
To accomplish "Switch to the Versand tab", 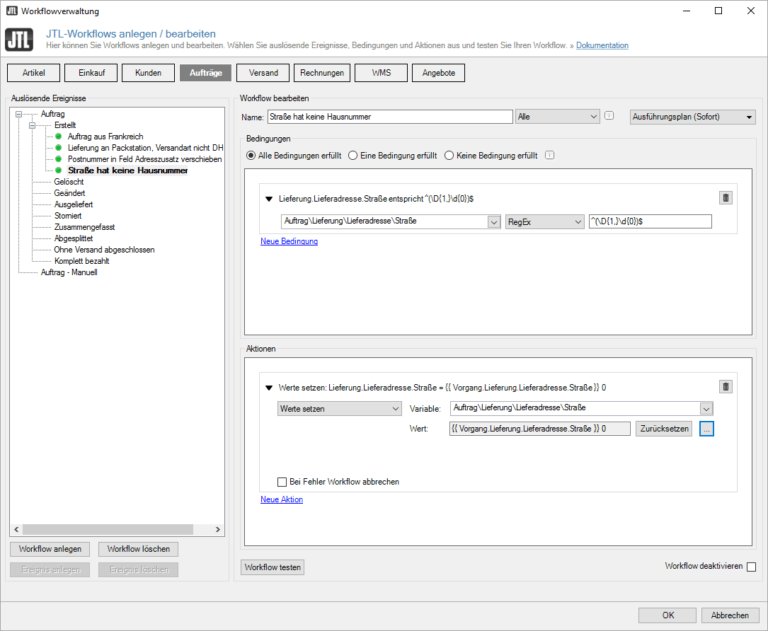I will [264, 73].
